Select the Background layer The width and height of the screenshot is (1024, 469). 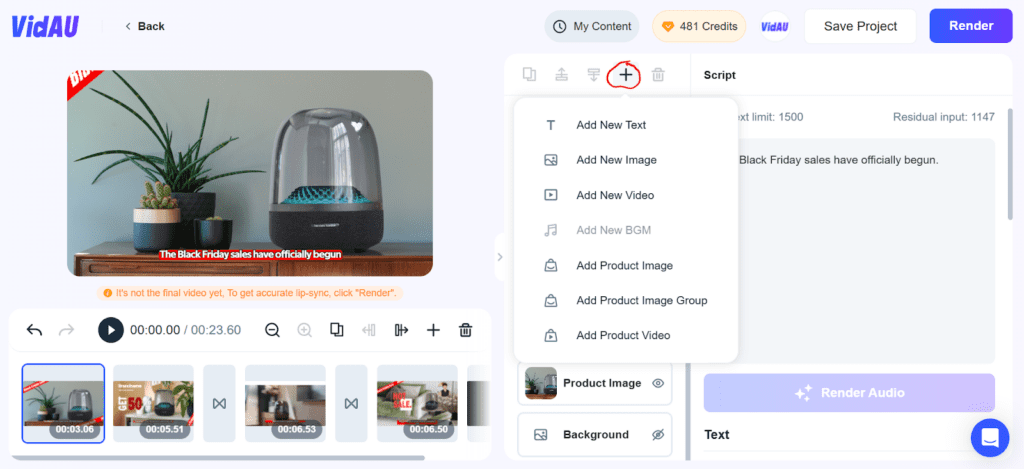[x=595, y=435]
